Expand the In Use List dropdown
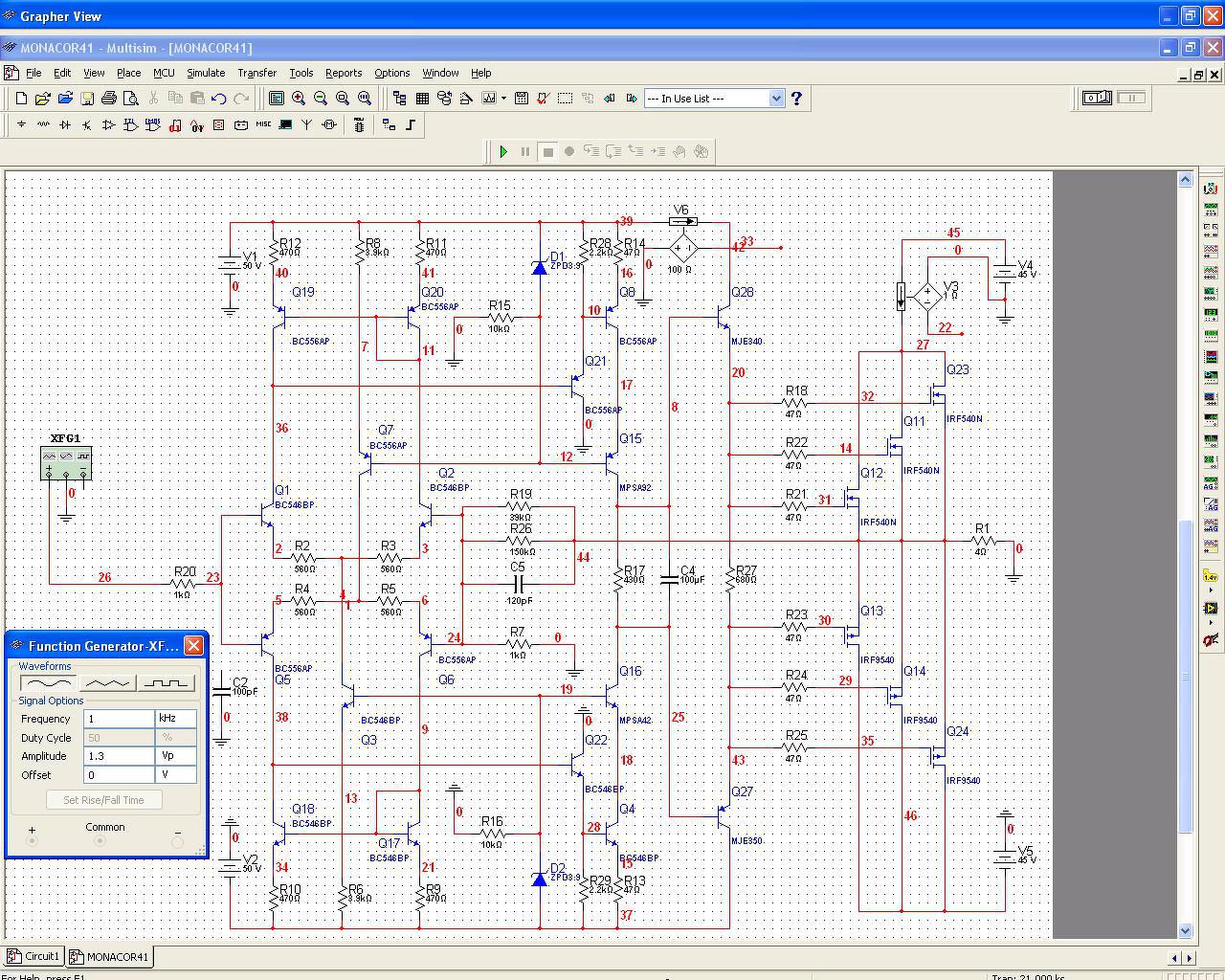This screenshot has width=1225, height=980. click(x=776, y=99)
